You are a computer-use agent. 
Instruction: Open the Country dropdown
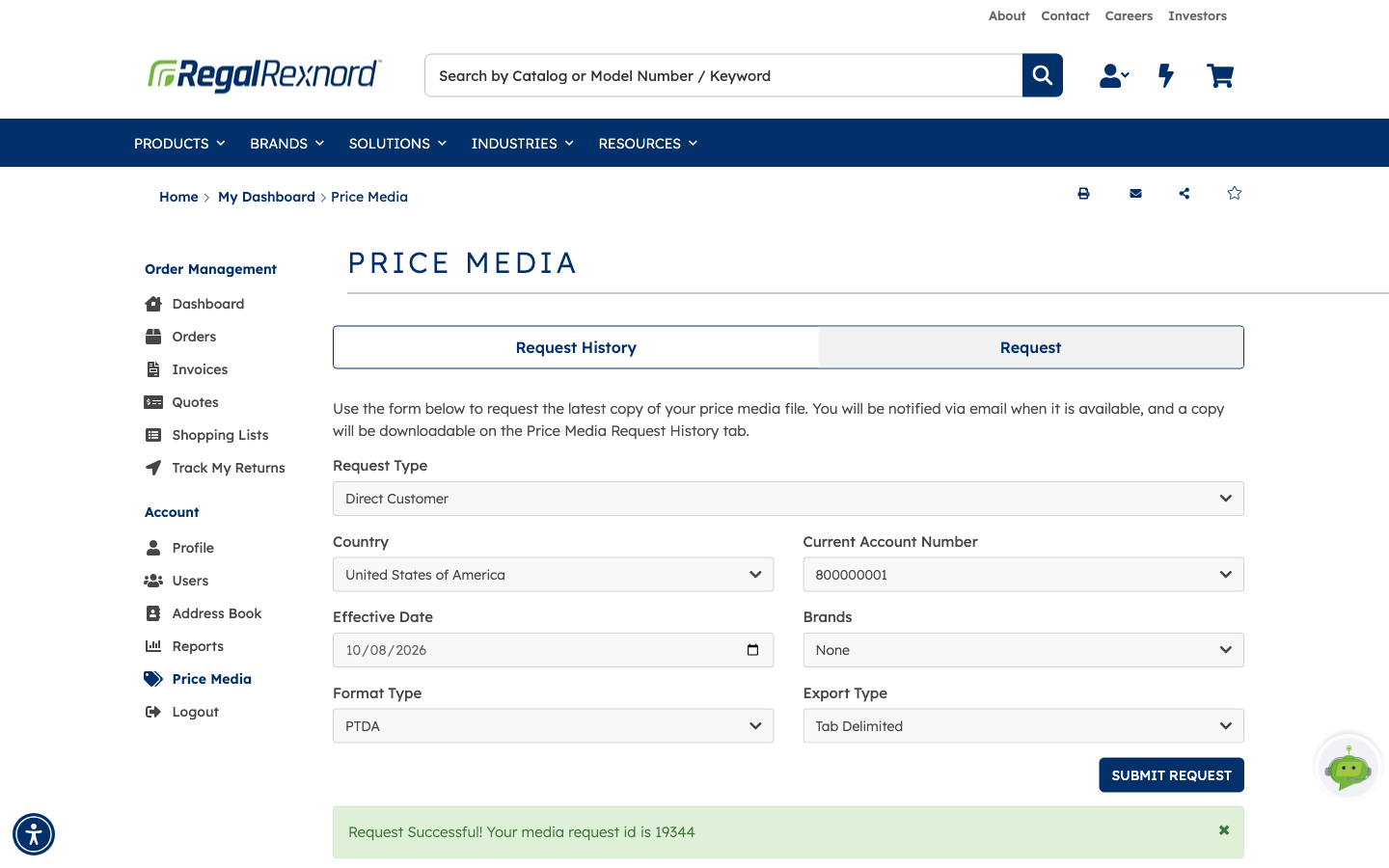[553, 575]
